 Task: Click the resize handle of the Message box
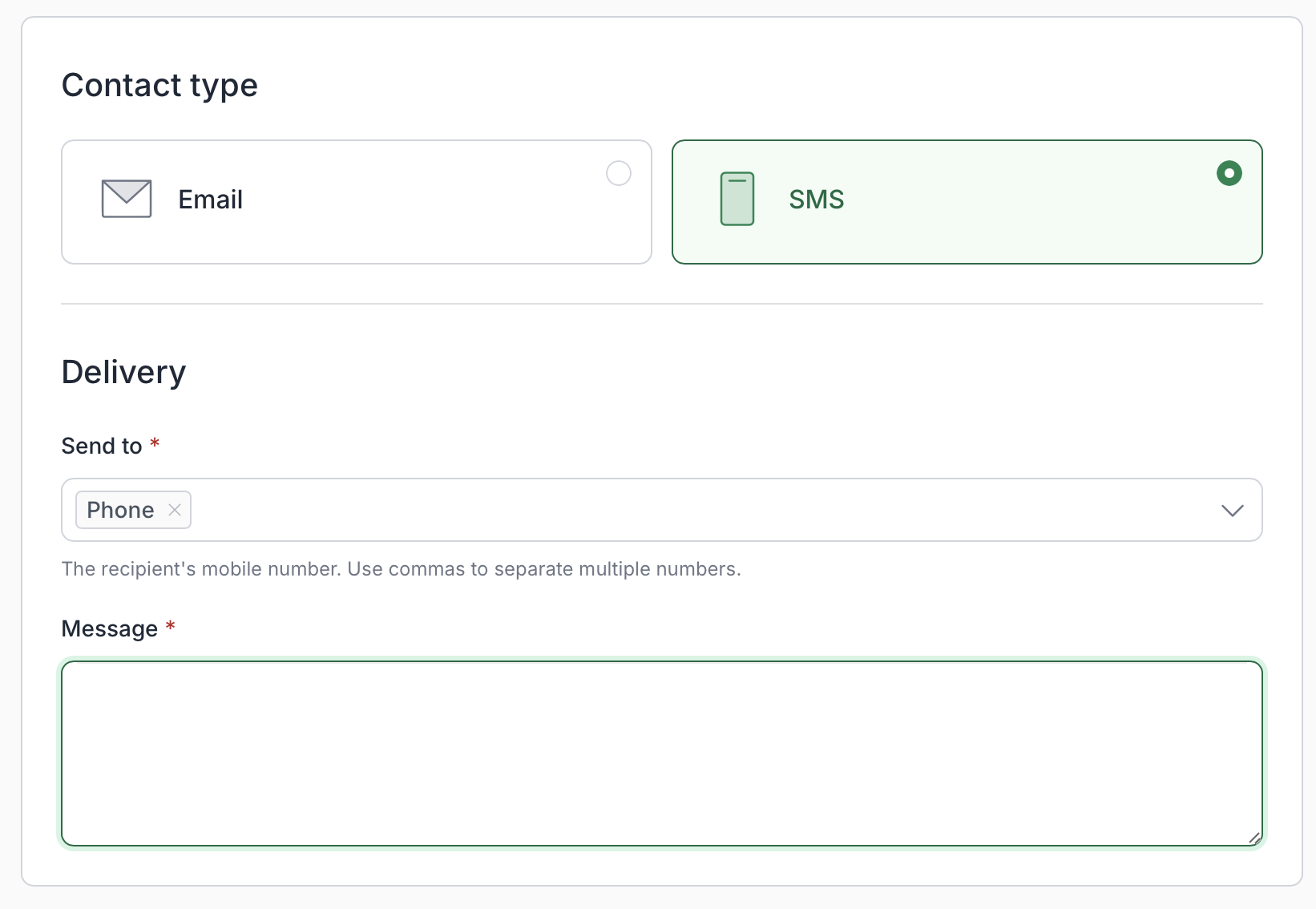pyautogui.click(x=1254, y=839)
